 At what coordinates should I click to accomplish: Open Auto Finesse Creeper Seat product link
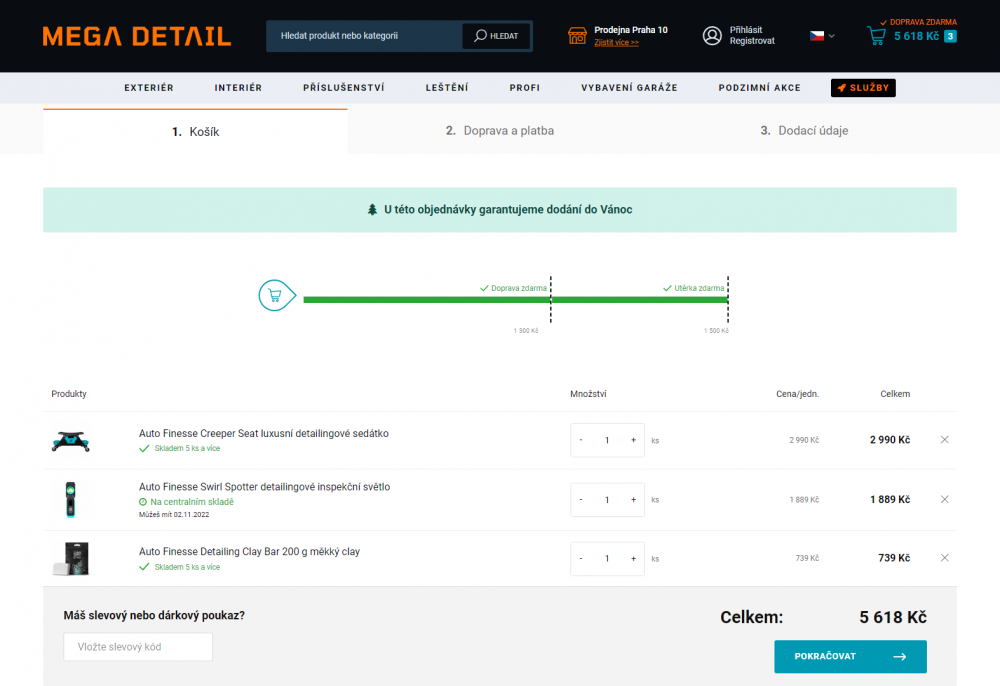(263, 434)
